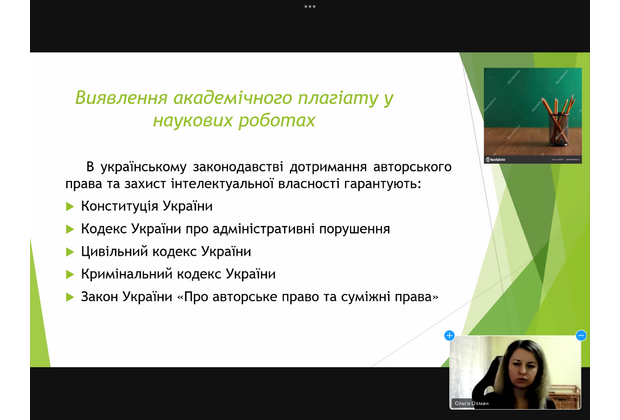Select bullet 'Закон України «Про авторське право…»'
Viewport: 620px width, 420px height.
[260, 297]
